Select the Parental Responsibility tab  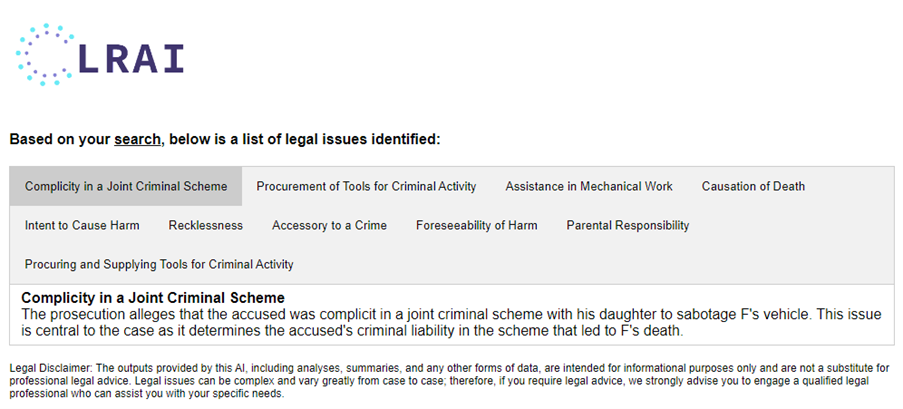click(627, 225)
